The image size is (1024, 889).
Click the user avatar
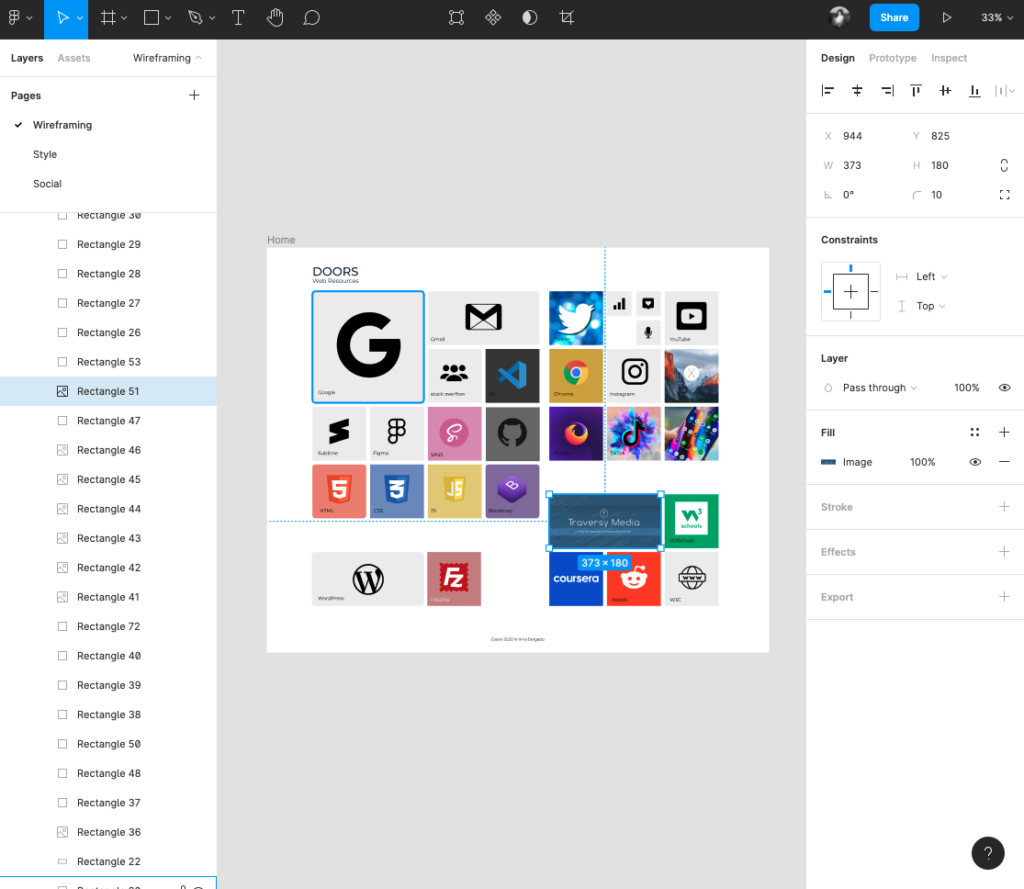[840, 17]
